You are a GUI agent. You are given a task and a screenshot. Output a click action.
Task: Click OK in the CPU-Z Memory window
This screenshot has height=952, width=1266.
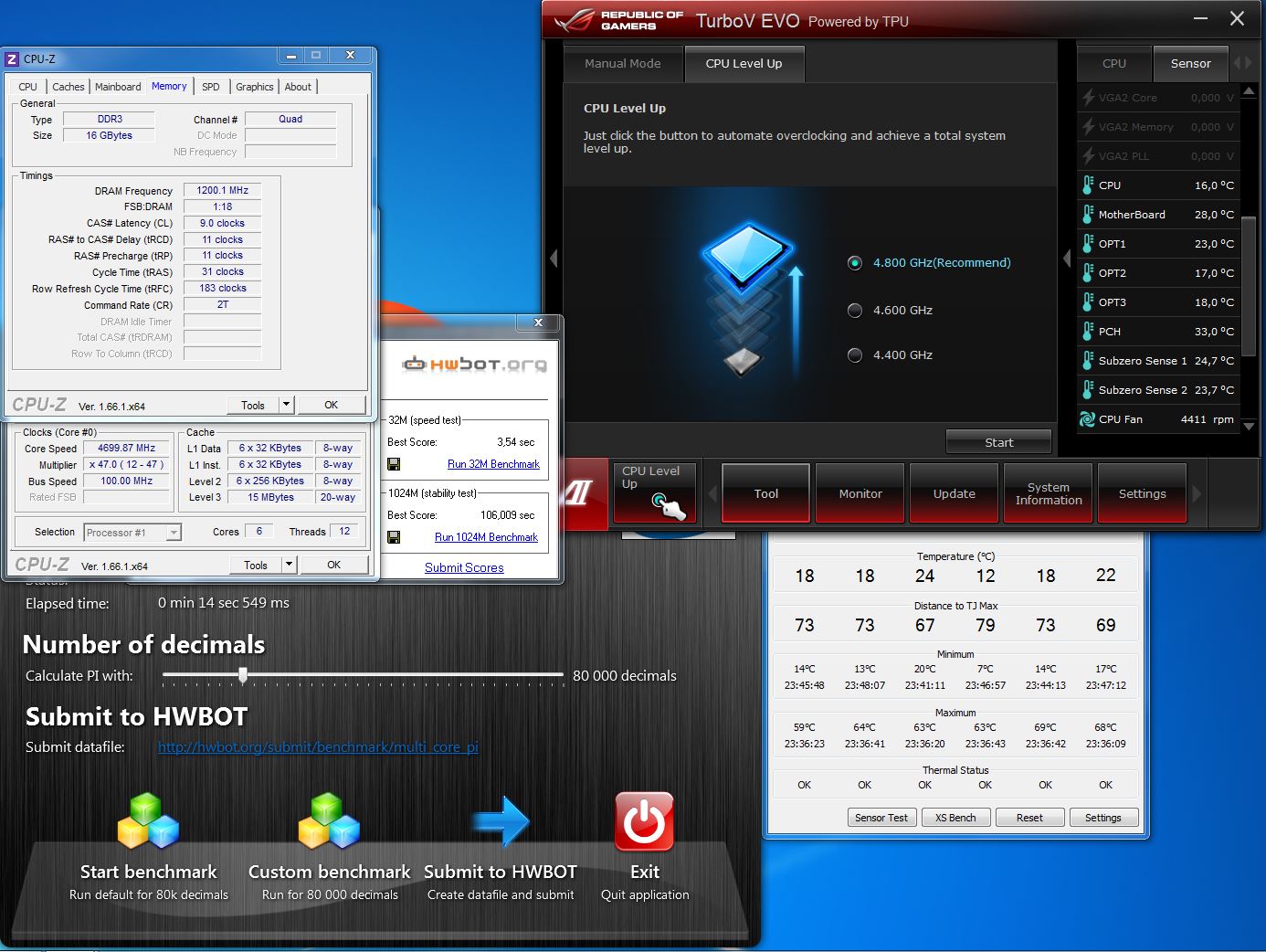pos(331,405)
